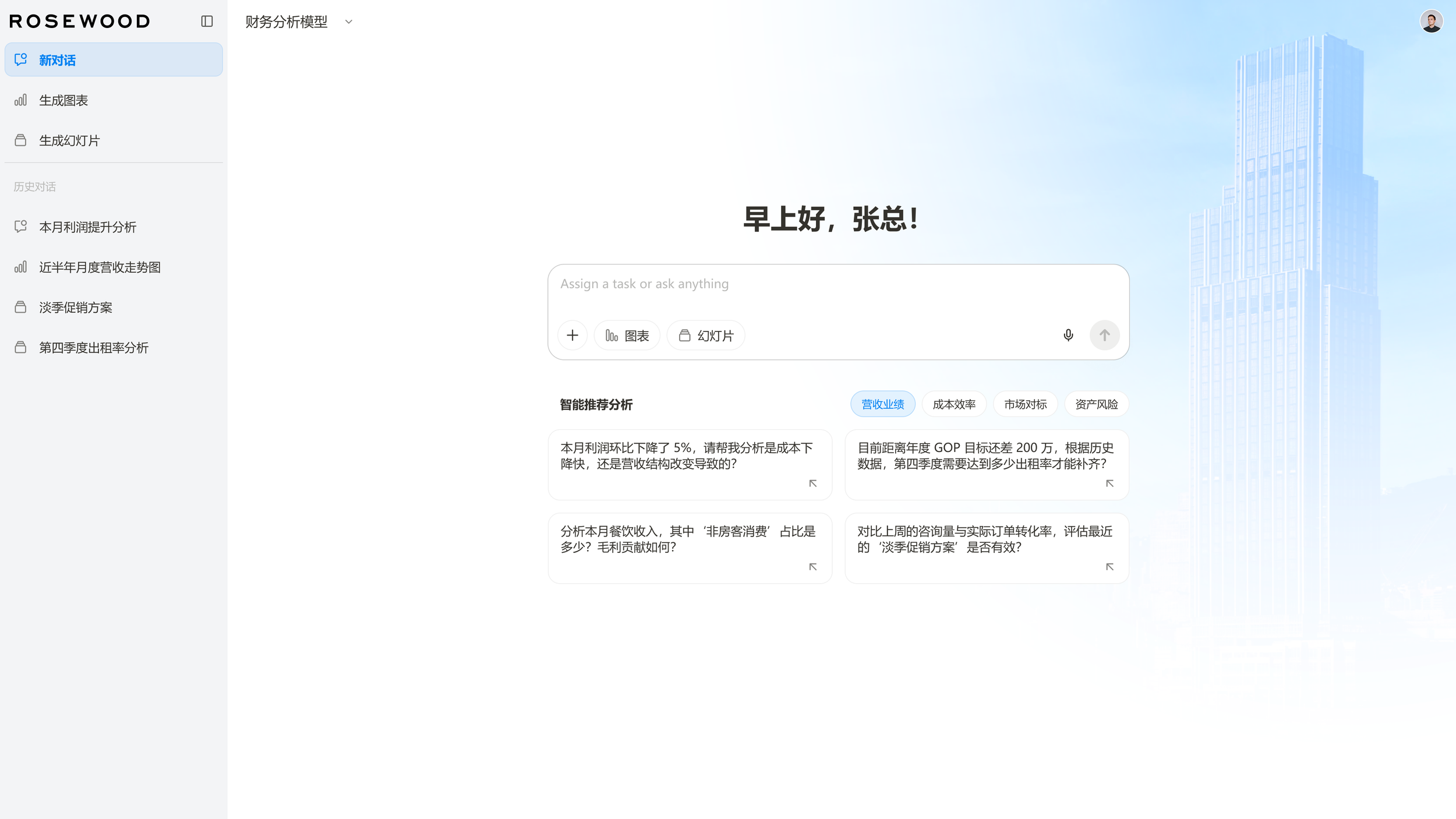Open history item 本月利润提升分析

[87, 227]
